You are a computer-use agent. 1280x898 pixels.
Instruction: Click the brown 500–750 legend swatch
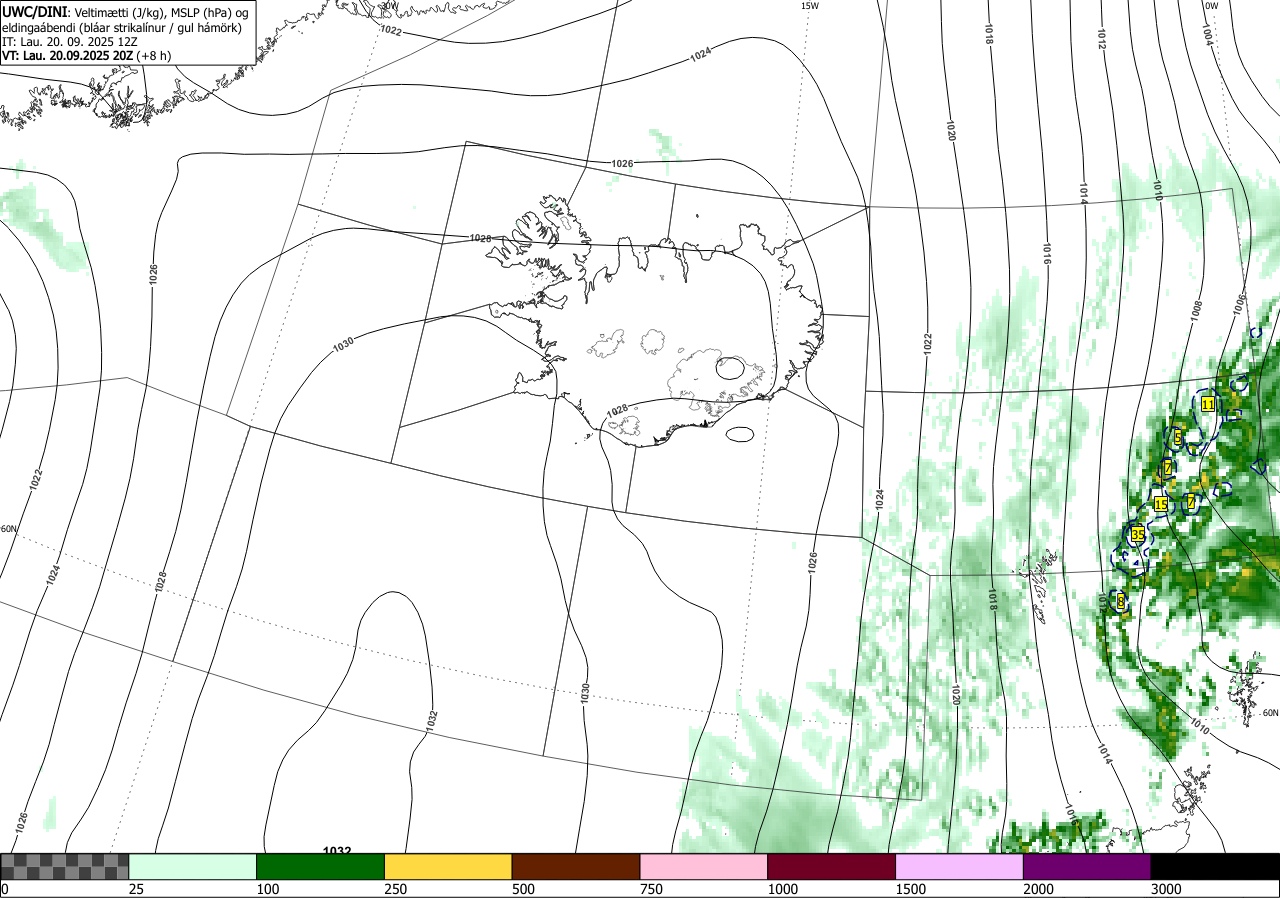click(x=576, y=866)
